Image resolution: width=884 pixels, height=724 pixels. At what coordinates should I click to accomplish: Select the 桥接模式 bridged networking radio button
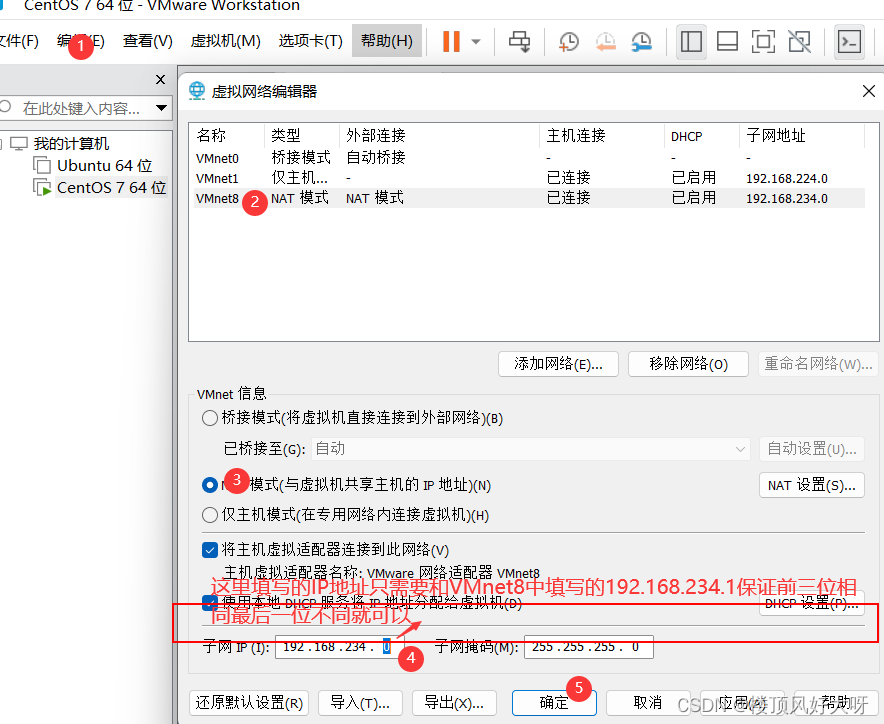pyautogui.click(x=209, y=418)
